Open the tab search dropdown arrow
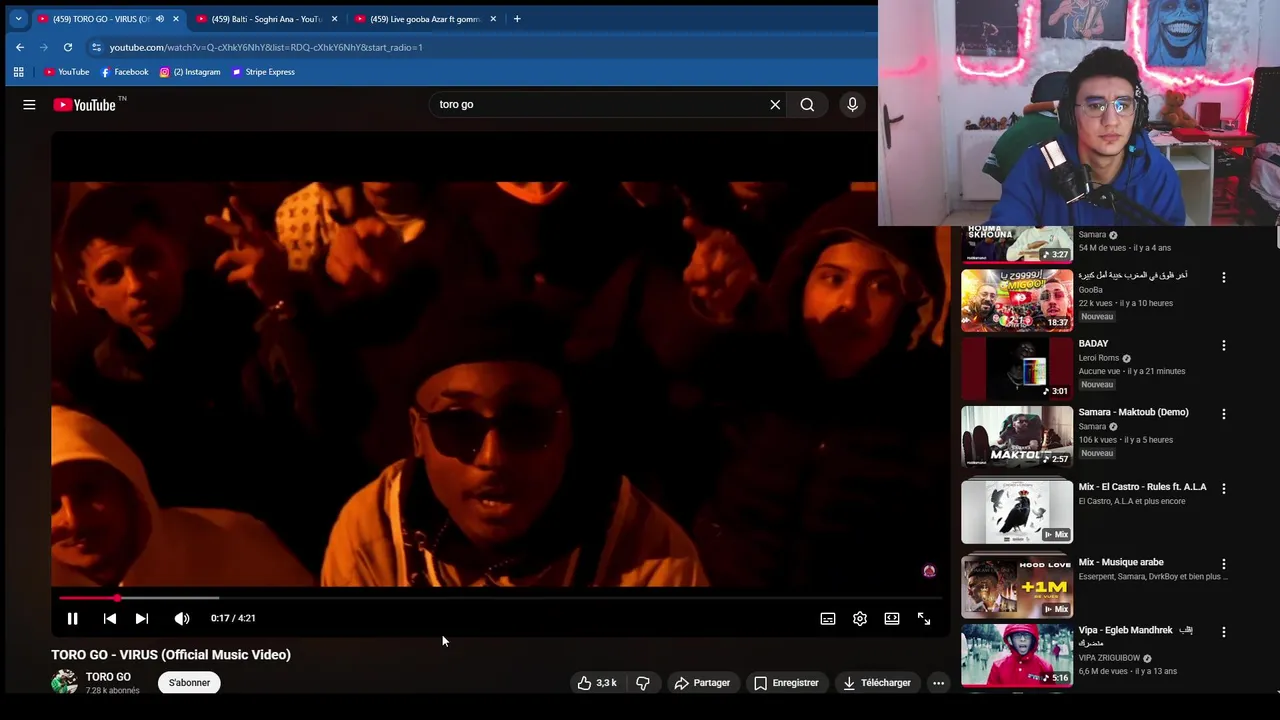The image size is (1280, 720). pyautogui.click(x=18, y=19)
